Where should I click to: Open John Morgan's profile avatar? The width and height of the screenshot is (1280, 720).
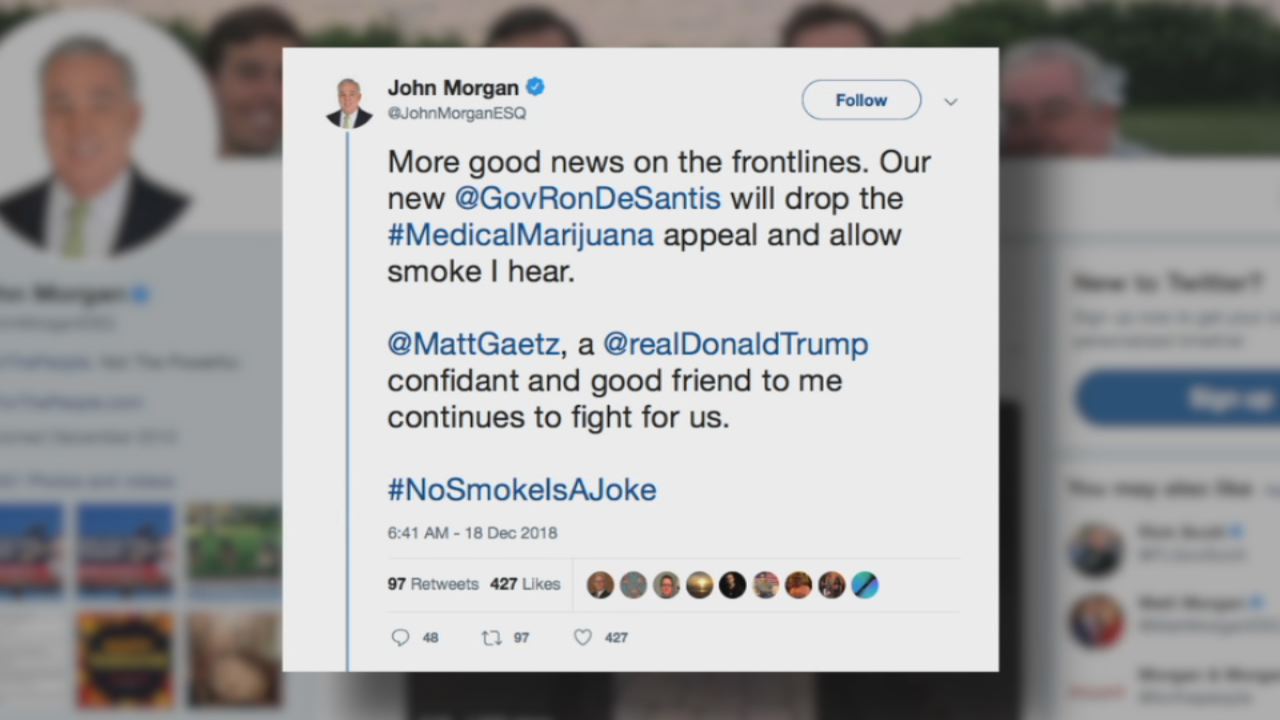coord(349,103)
